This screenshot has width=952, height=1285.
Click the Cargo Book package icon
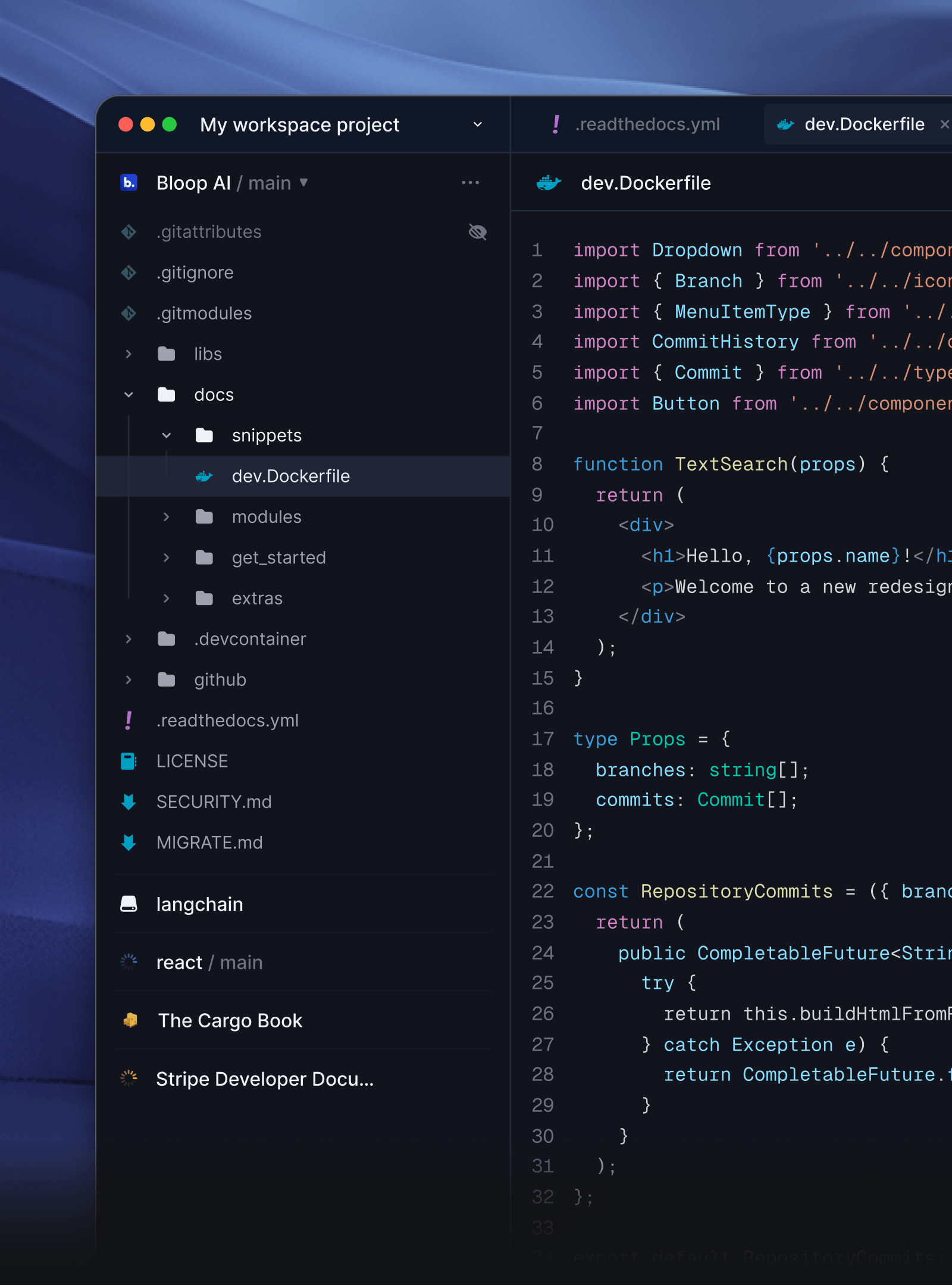pyautogui.click(x=130, y=1020)
